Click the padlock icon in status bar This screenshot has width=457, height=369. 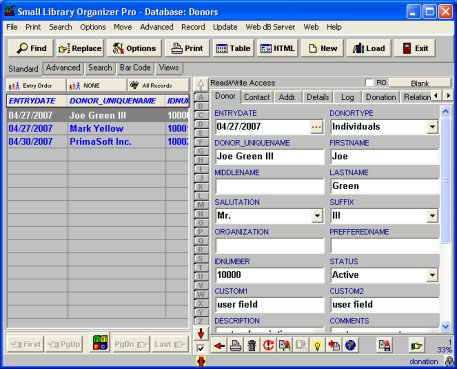[x=449, y=361]
